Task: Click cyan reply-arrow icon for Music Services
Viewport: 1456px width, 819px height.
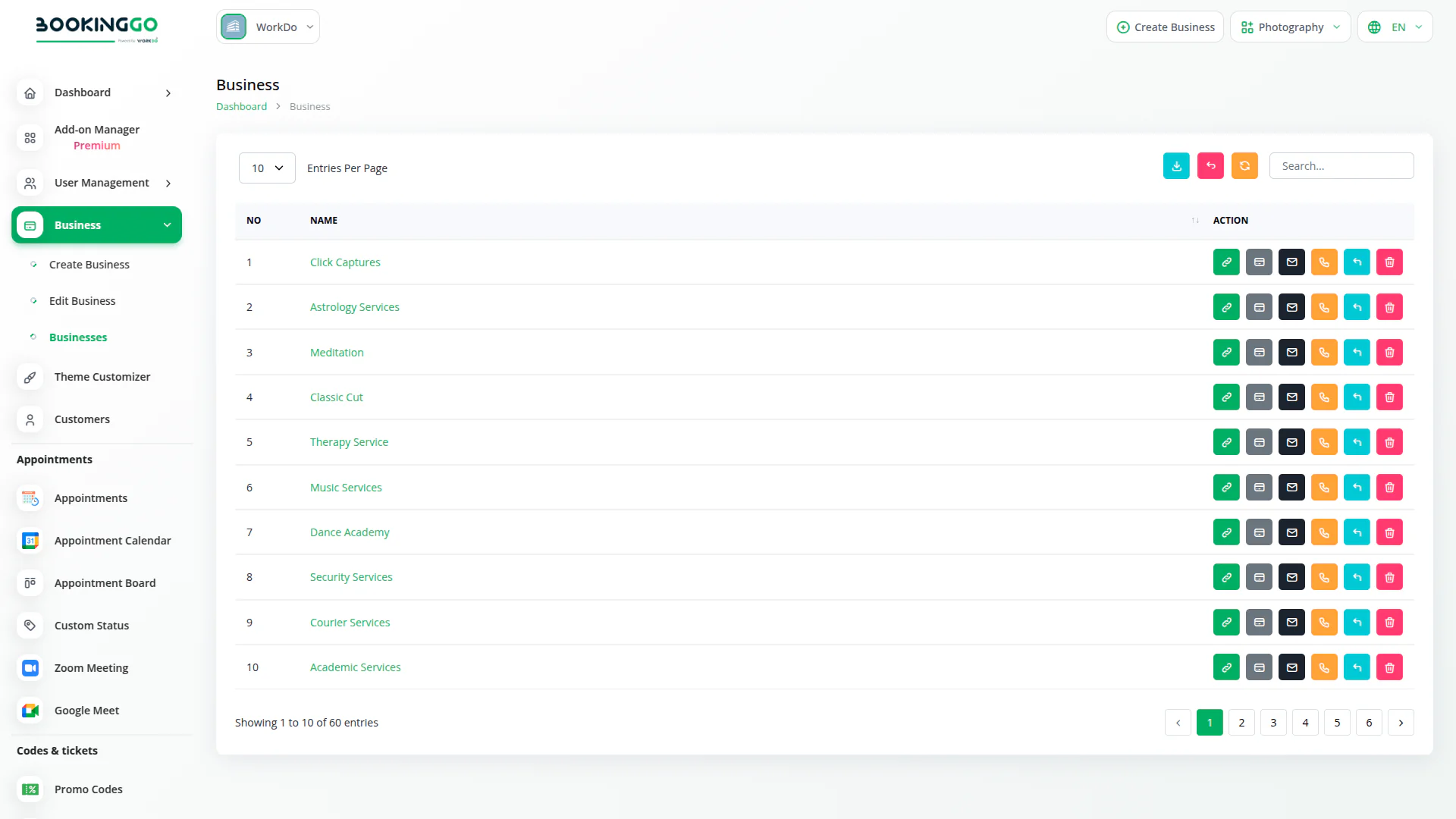Action: pyautogui.click(x=1357, y=488)
